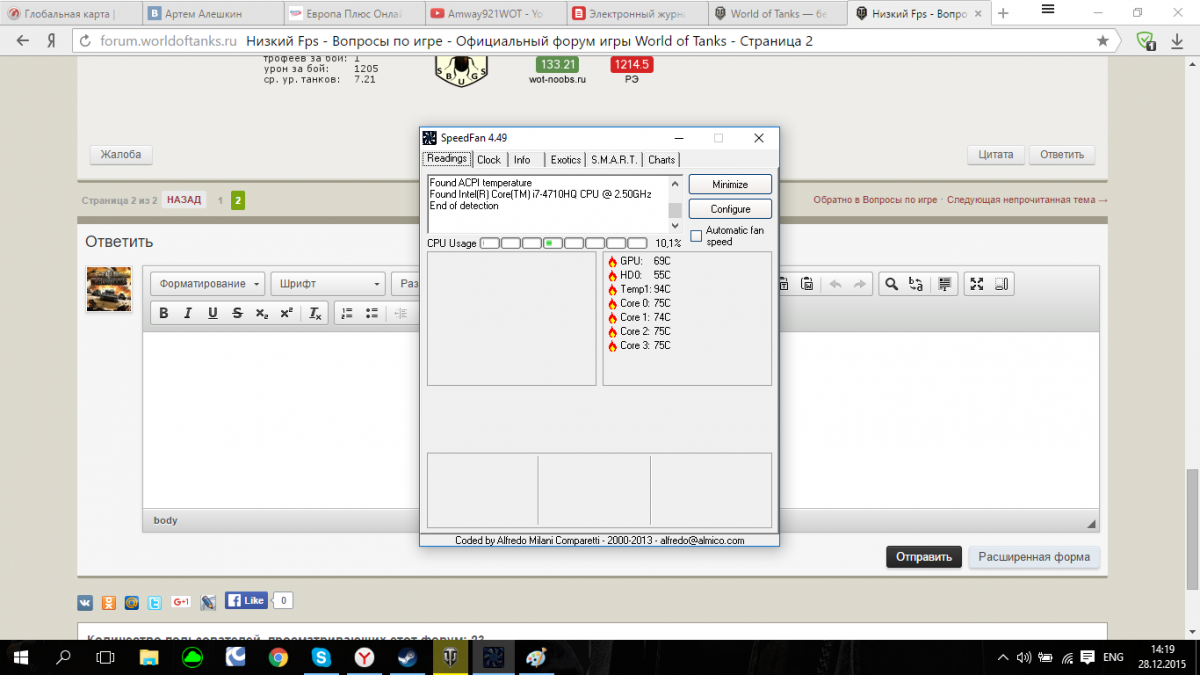Click the SpeedFan Minimize button

[730, 184]
